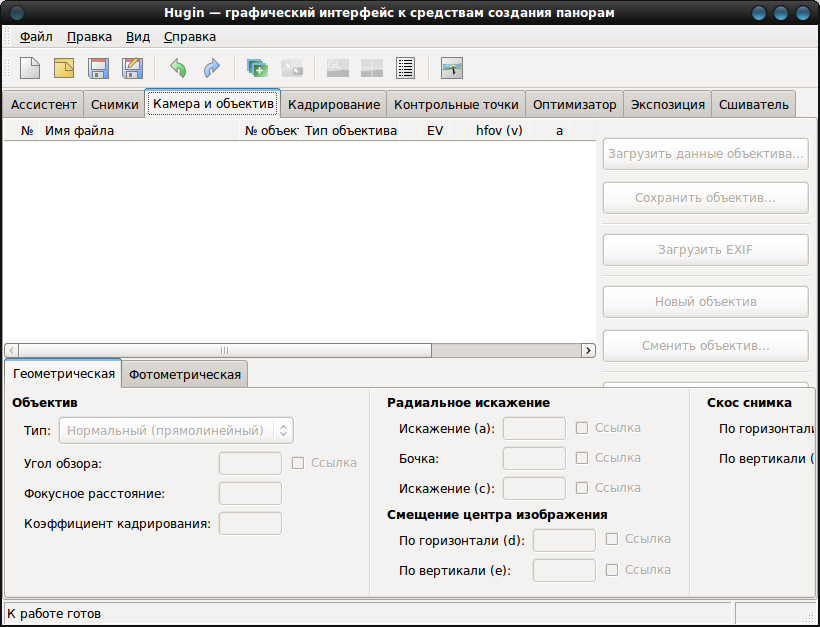820x627 pixels.
Task: Switch to the Экспозиция tab
Action: [x=668, y=105]
